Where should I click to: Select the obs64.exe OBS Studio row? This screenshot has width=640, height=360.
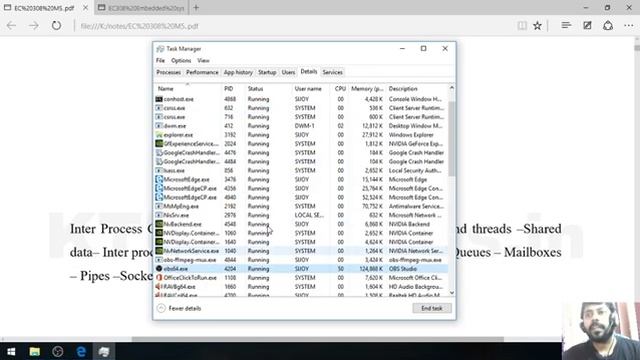tap(301, 269)
